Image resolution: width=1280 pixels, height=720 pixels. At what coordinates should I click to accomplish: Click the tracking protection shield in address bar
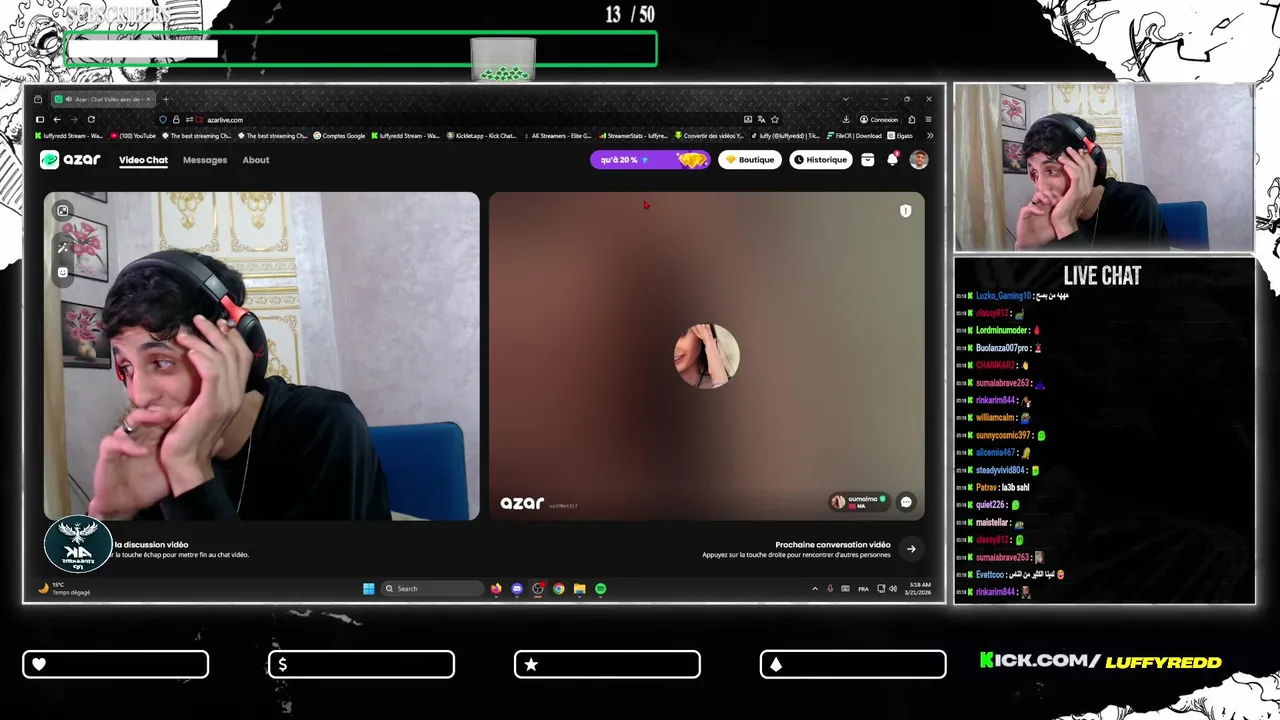[163, 120]
